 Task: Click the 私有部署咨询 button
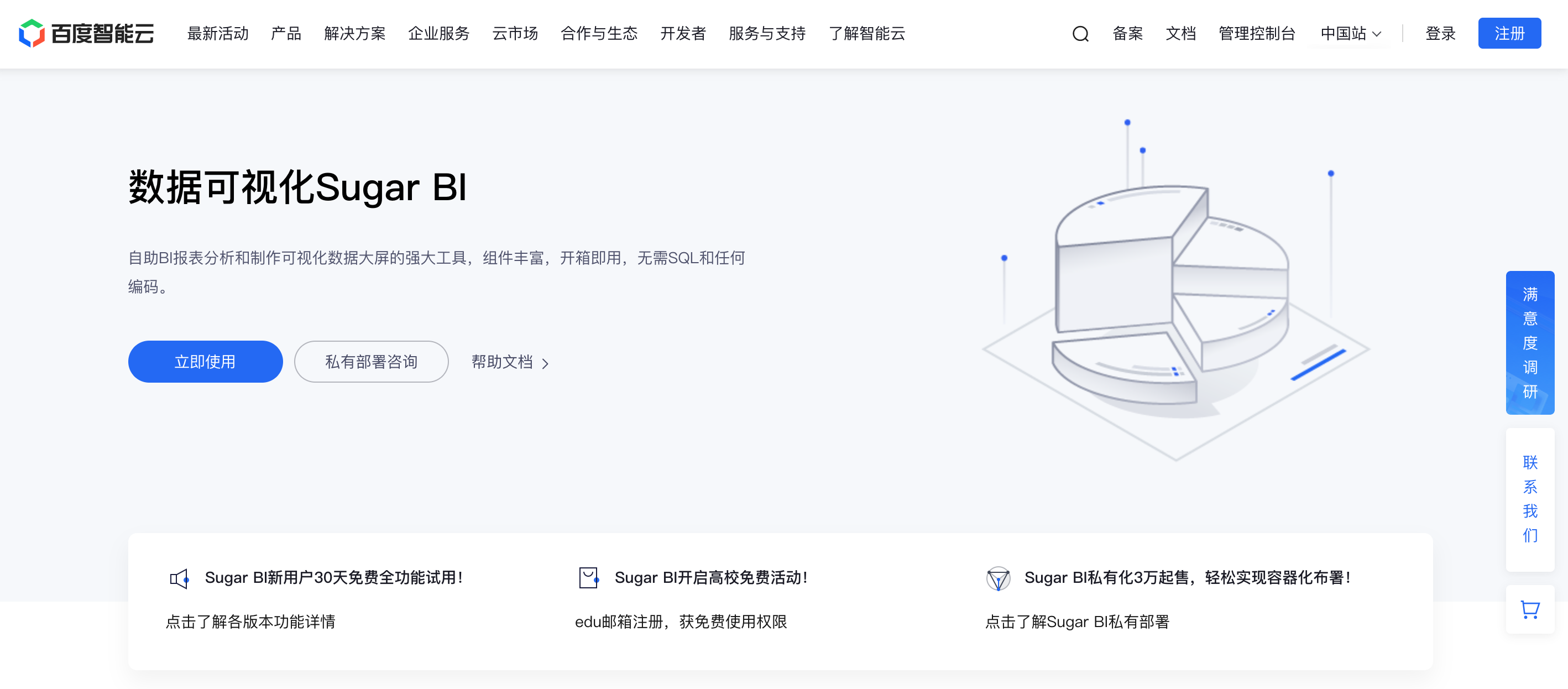(x=370, y=362)
